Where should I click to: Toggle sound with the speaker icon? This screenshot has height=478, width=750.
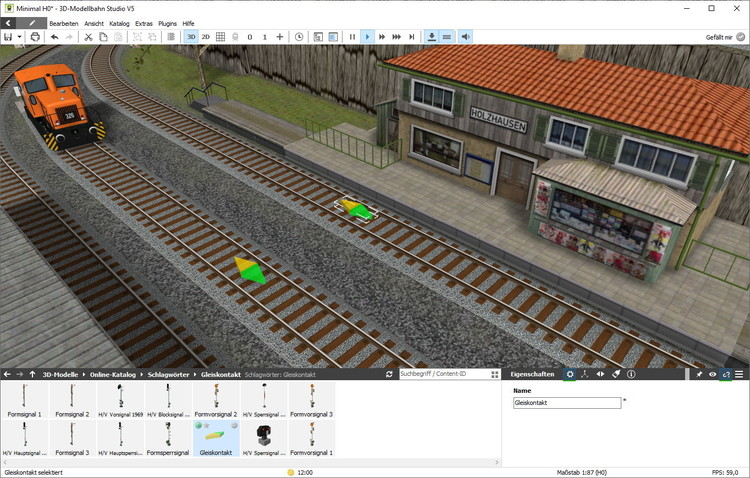click(x=465, y=37)
